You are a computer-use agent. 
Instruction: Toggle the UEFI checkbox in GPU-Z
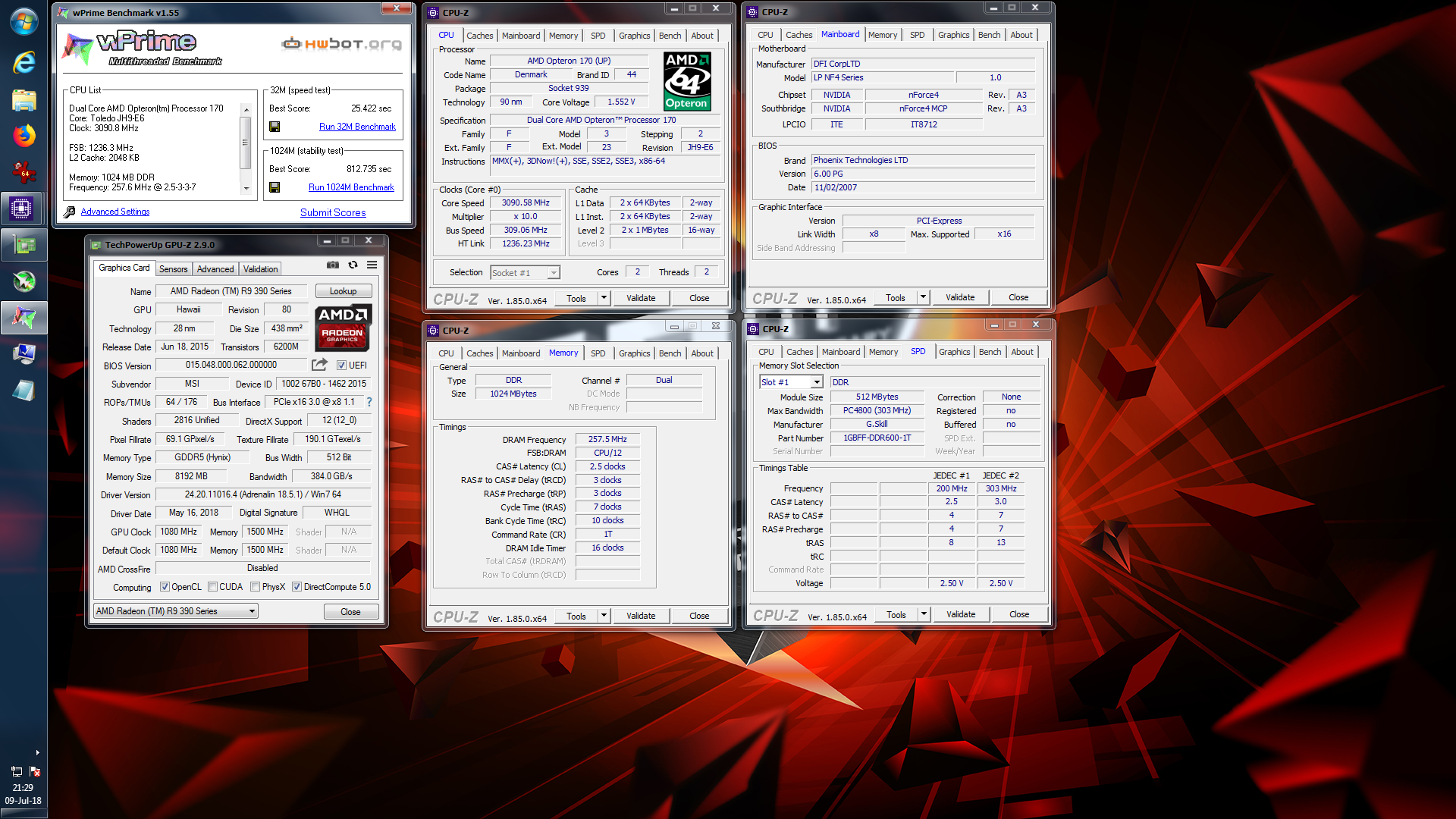coord(341,366)
